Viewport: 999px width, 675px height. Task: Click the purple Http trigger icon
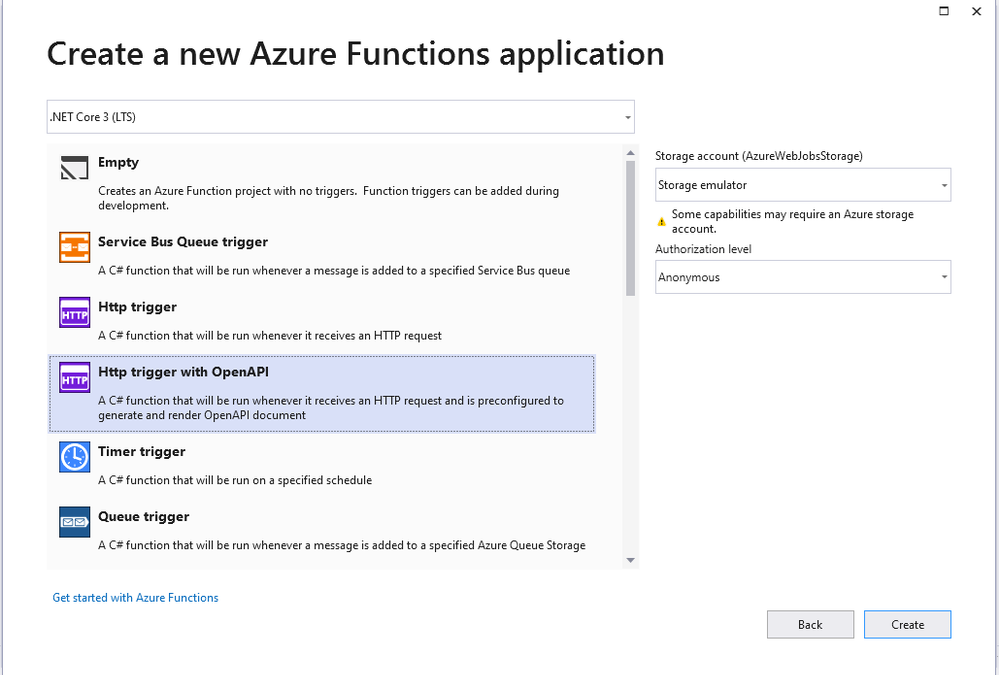(x=75, y=312)
